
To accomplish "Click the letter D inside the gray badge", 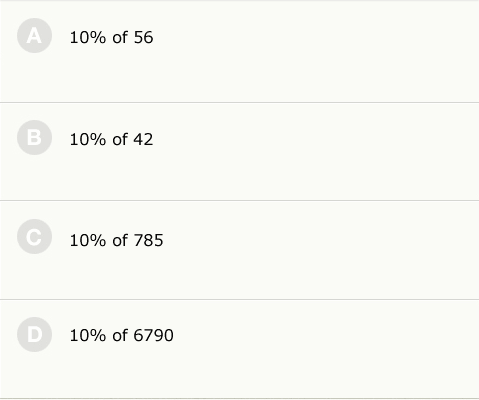I will 35,335.
